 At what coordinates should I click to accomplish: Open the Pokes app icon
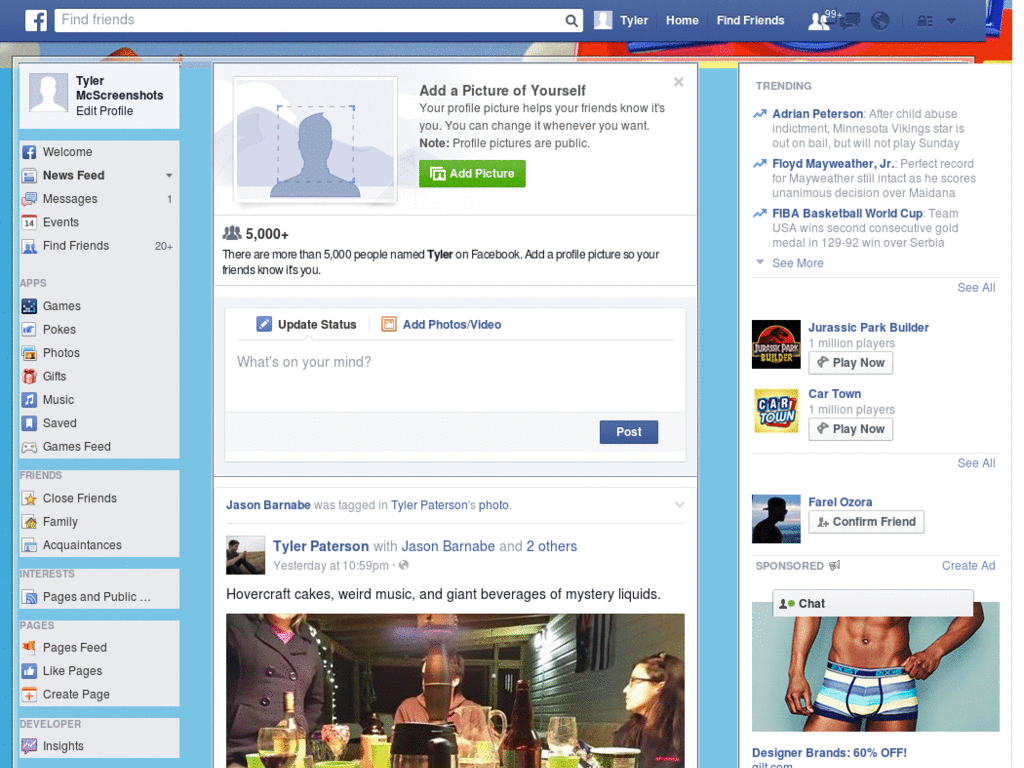pyautogui.click(x=29, y=330)
